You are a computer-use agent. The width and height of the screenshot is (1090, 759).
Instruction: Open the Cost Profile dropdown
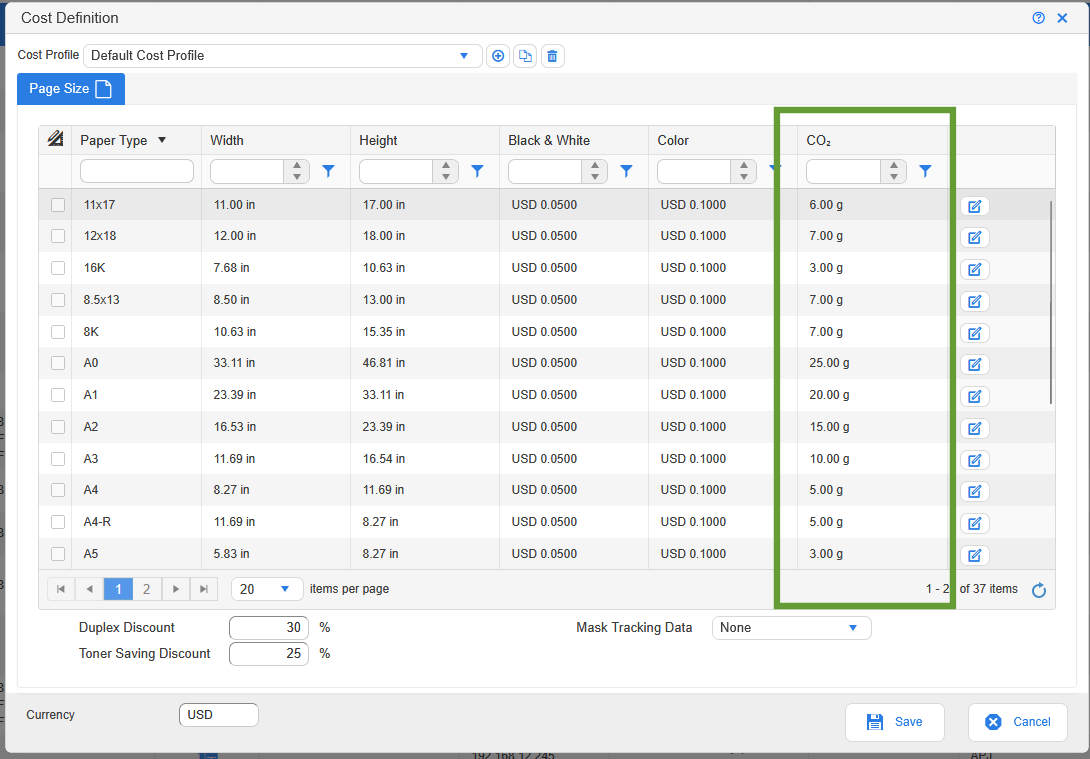463,56
